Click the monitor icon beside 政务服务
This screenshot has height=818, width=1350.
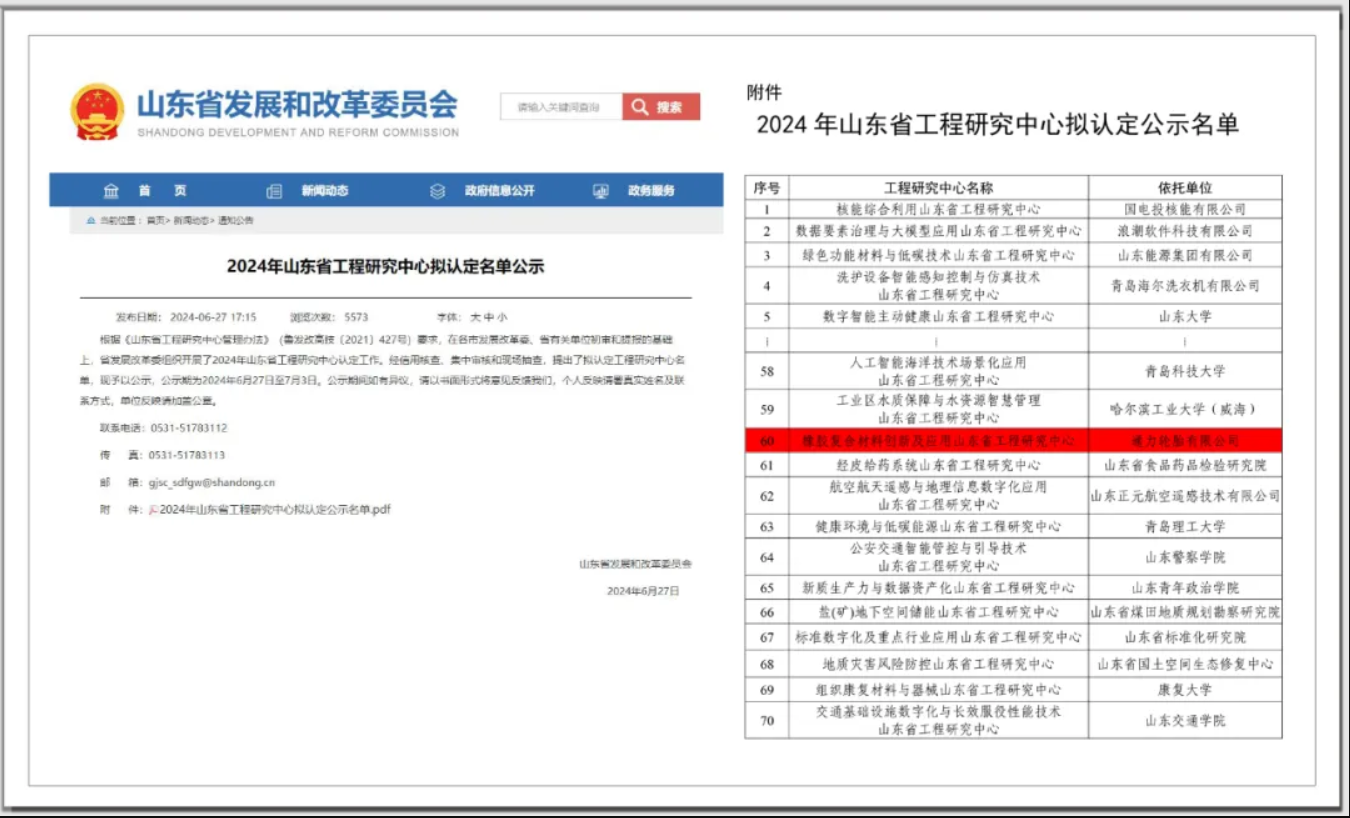coord(600,191)
